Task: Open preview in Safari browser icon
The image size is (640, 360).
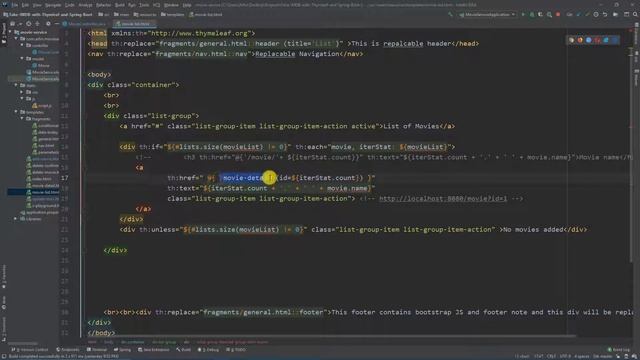Action: pos(589,40)
